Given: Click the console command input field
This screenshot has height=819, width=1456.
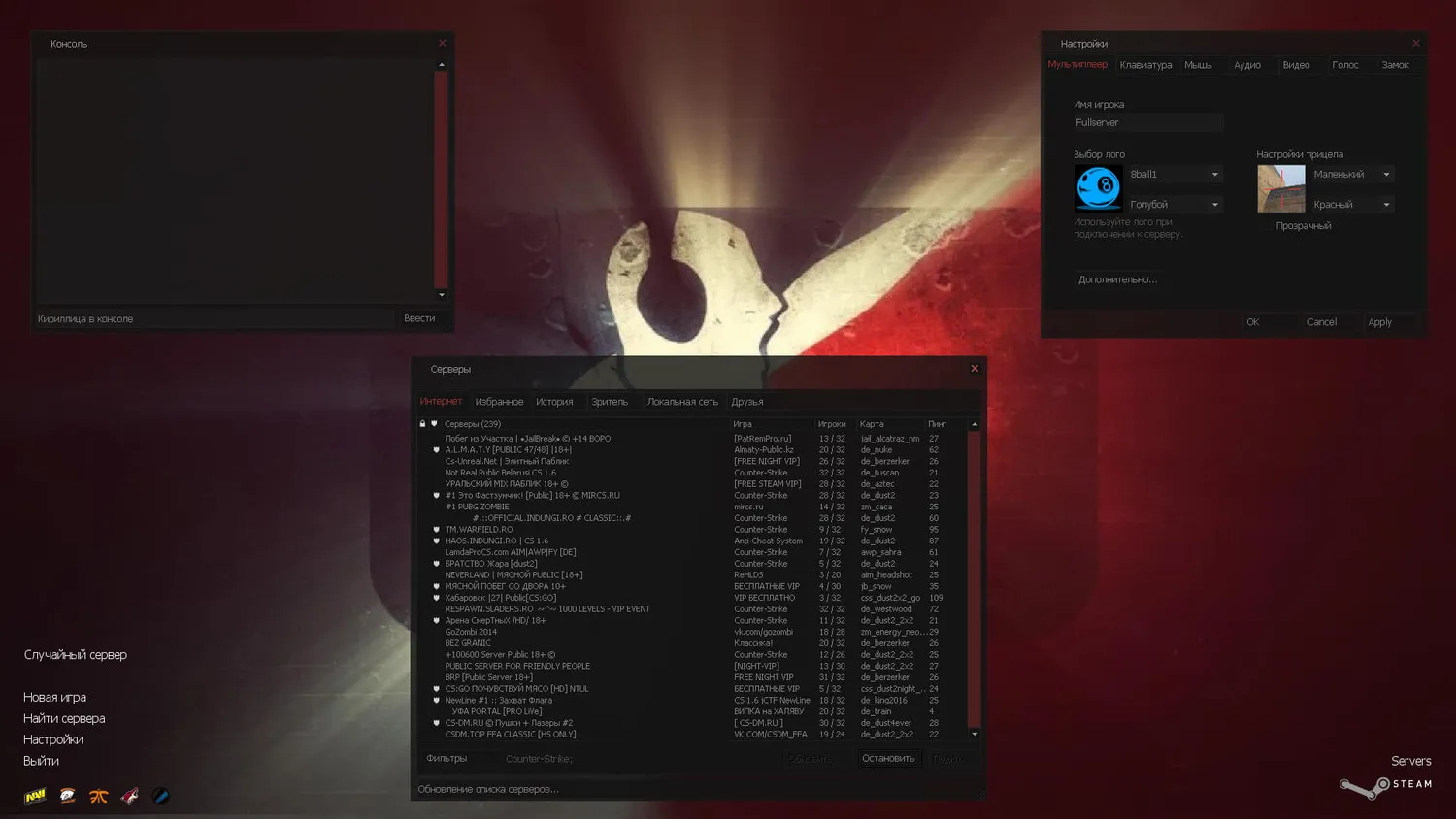Looking at the screenshot, I should click(x=215, y=318).
